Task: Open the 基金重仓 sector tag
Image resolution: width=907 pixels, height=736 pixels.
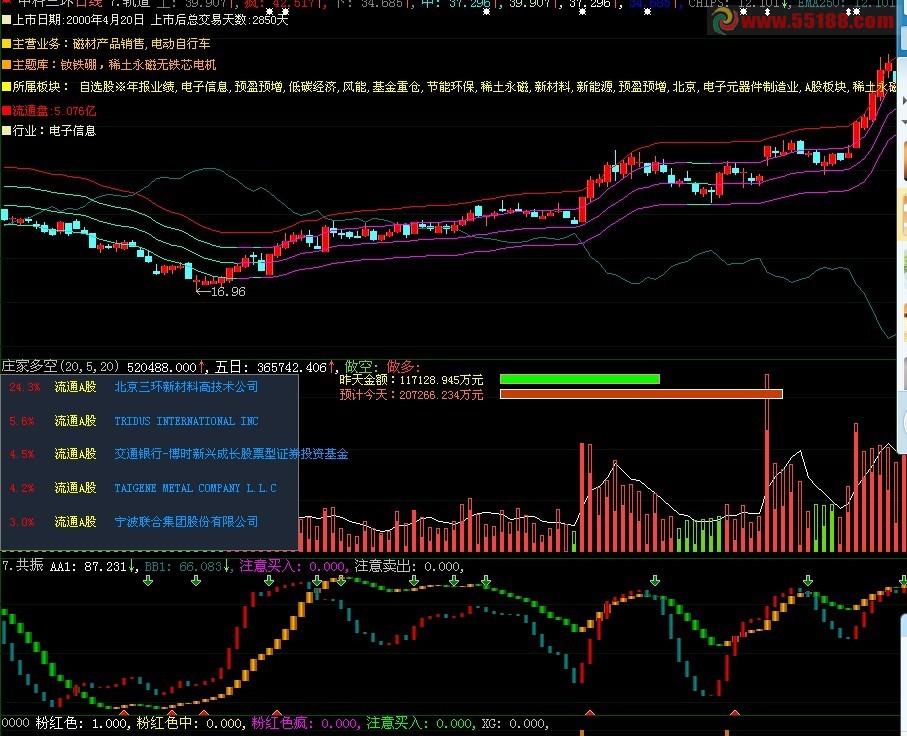Action: pyautogui.click(x=396, y=87)
